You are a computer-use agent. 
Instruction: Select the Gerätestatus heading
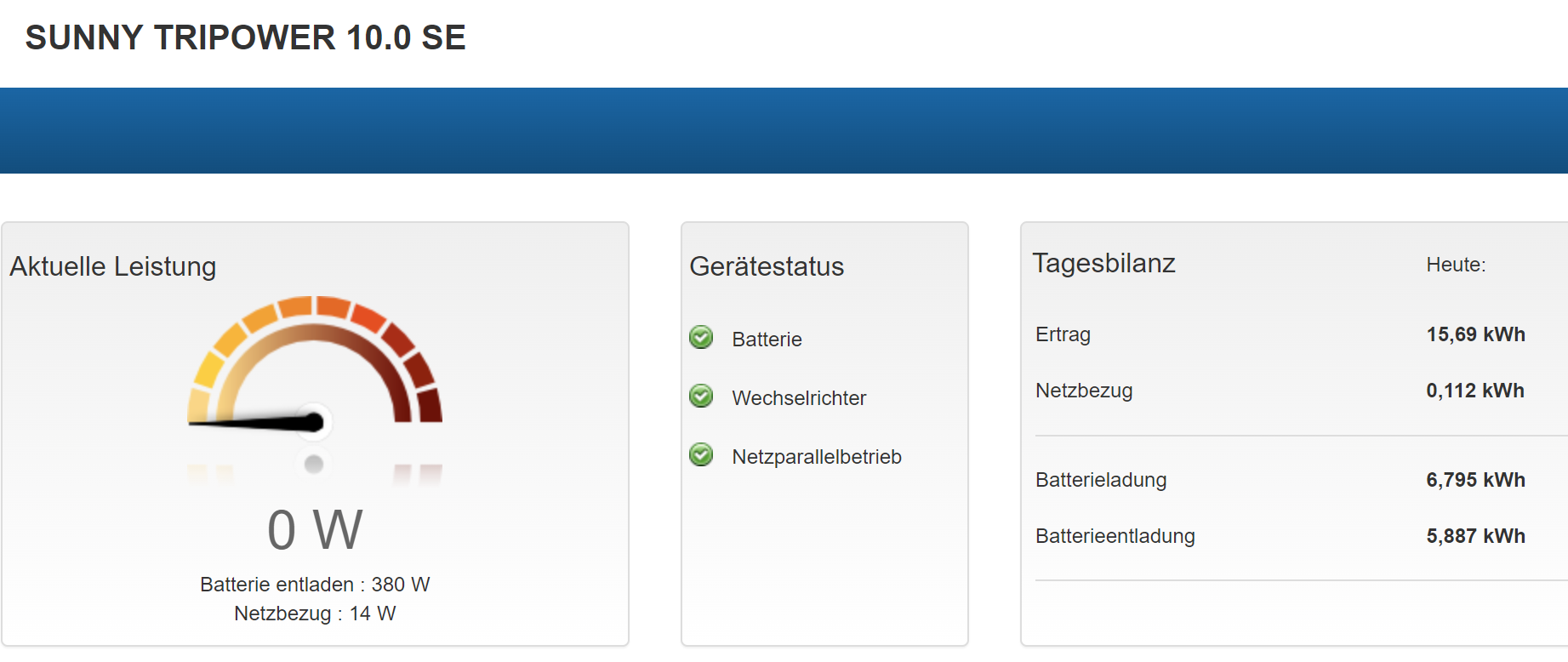(767, 266)
